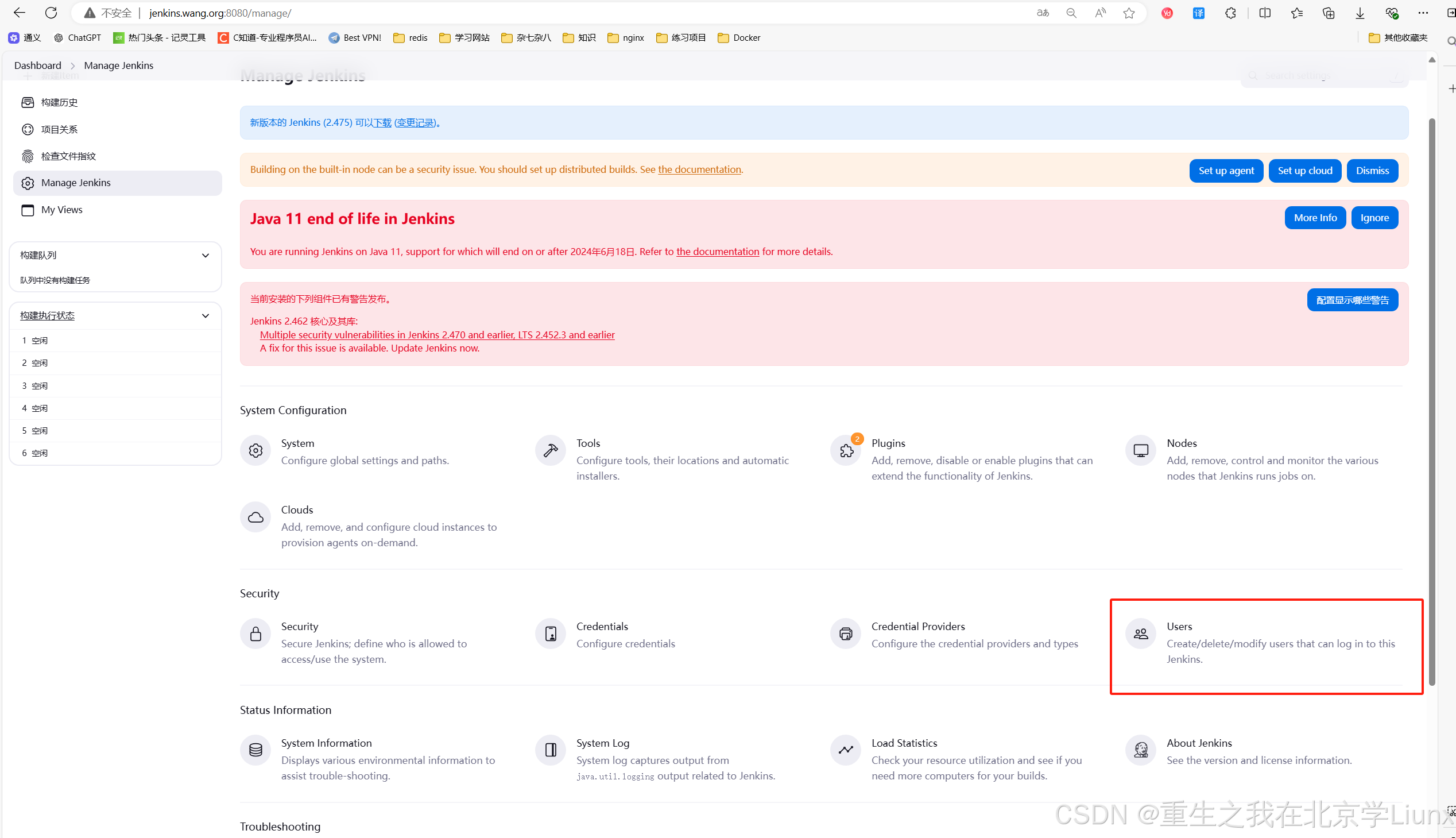Open the Credentials icon
The width and height of the screenshot is (1456, 838).
pyautogui.click(x=551, y=634)
